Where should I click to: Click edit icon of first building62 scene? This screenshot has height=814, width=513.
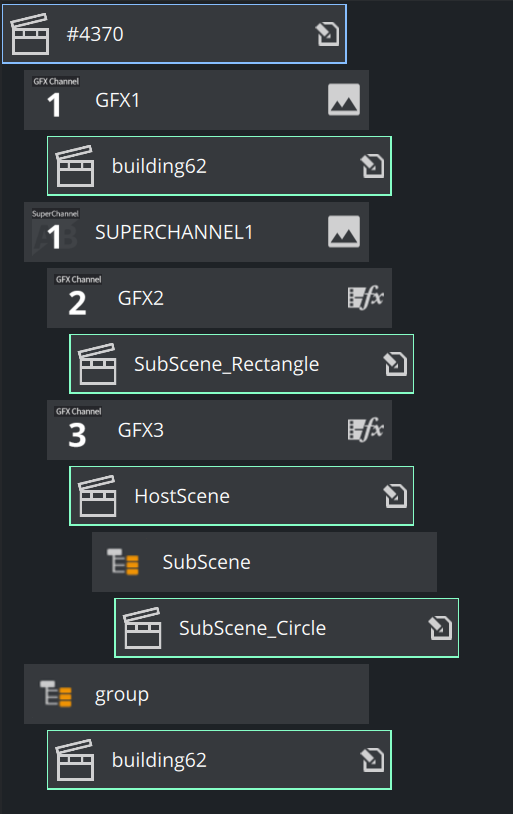(372, 166)
